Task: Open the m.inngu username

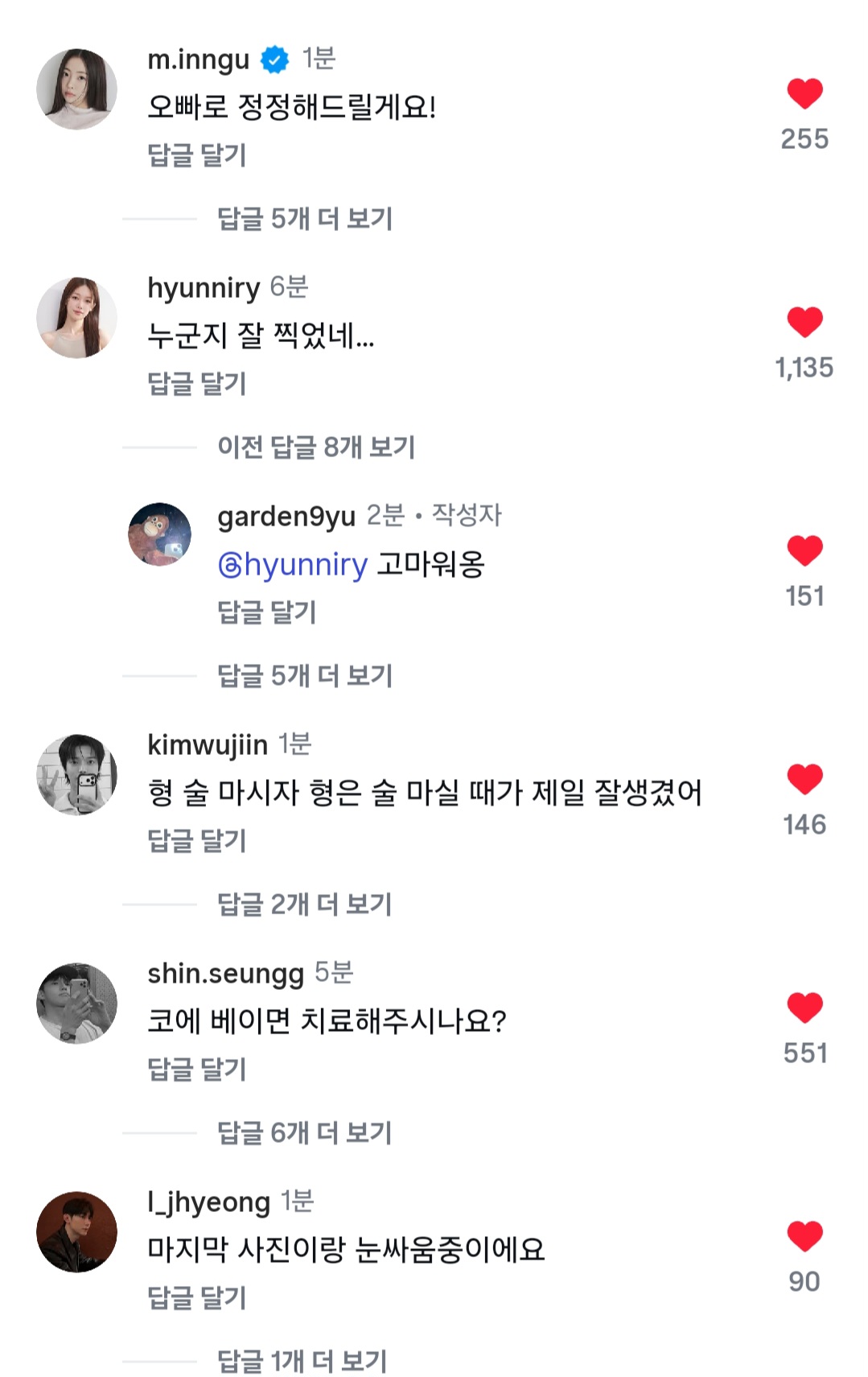Action: 199,60
